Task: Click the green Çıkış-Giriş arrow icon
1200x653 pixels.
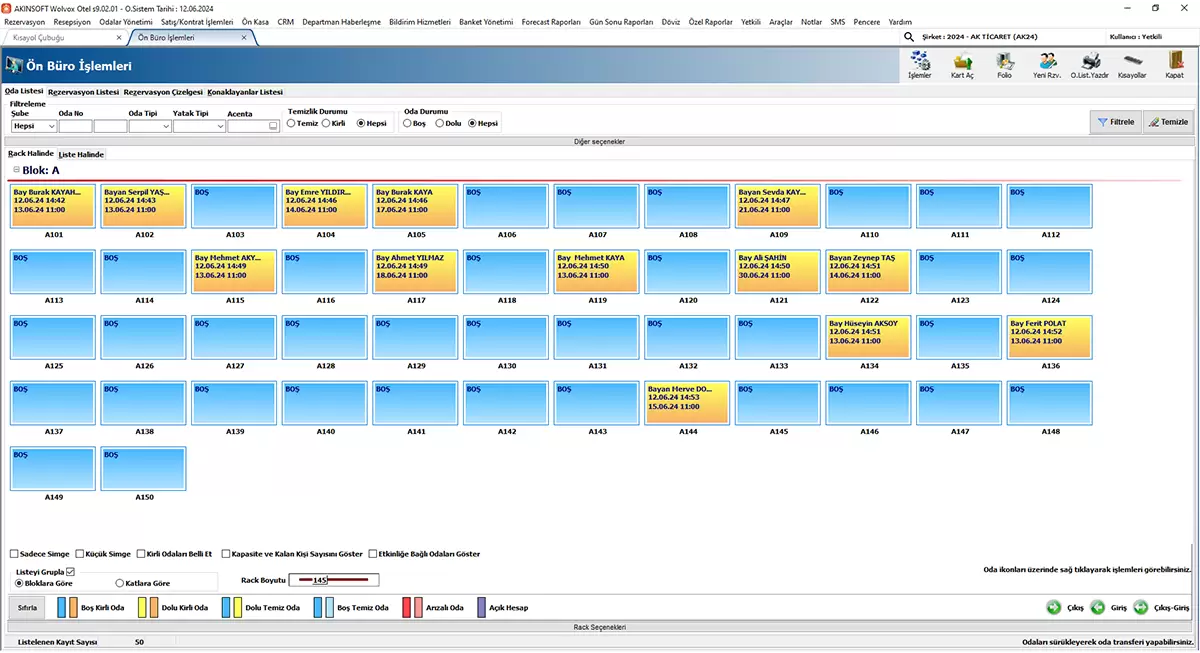Action: coord(1140,607)
